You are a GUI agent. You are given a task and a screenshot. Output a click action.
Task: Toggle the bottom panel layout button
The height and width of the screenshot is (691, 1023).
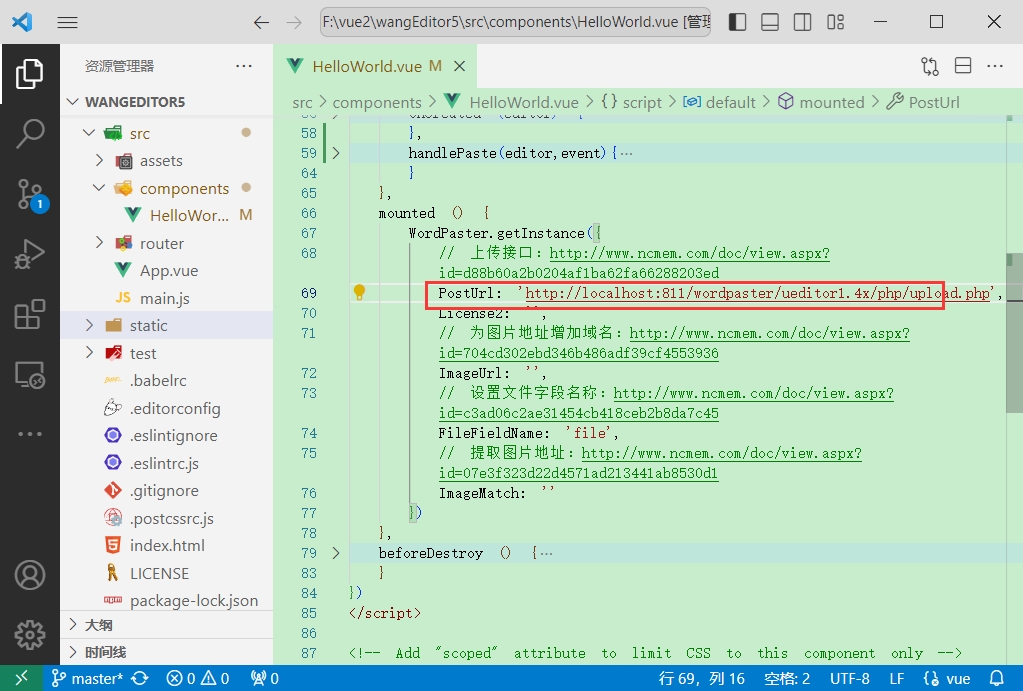770,22
